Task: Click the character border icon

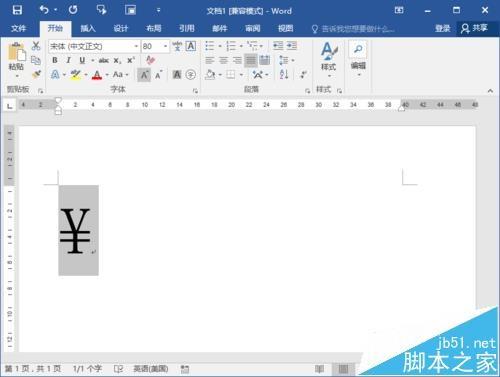Action: pyautogui.click(x=191, y=46)
